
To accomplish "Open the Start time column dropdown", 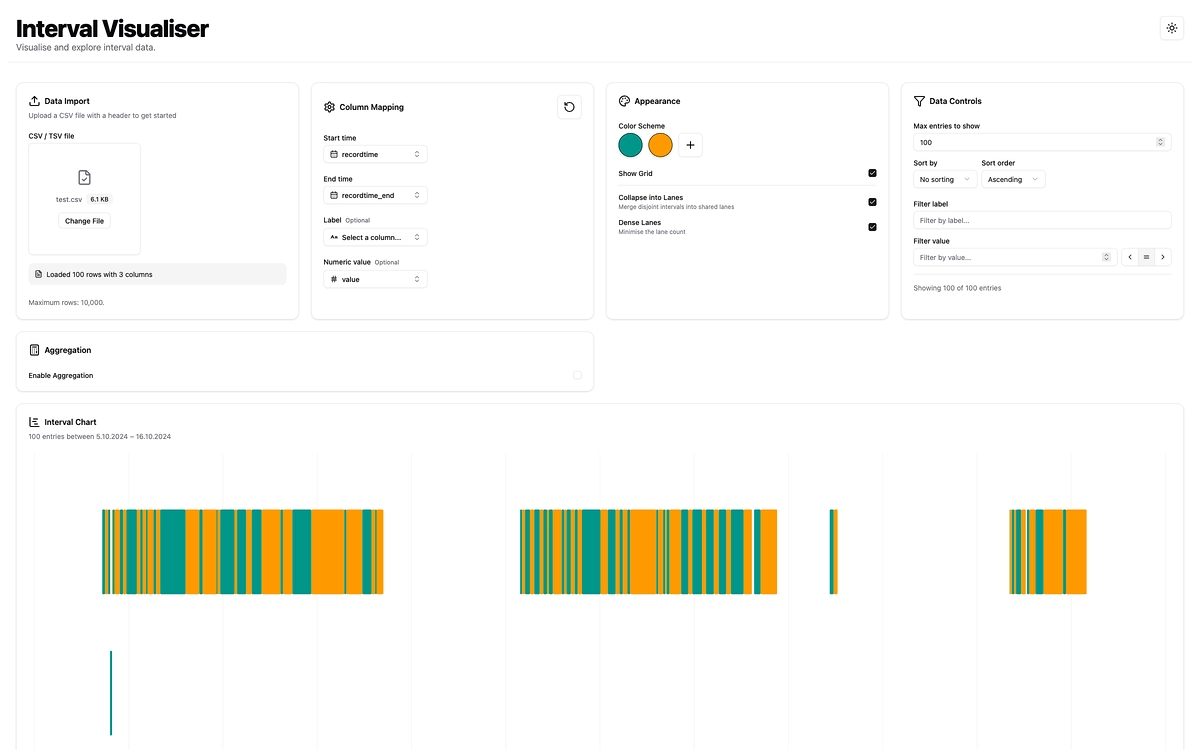I will click(x=375, y=154).
